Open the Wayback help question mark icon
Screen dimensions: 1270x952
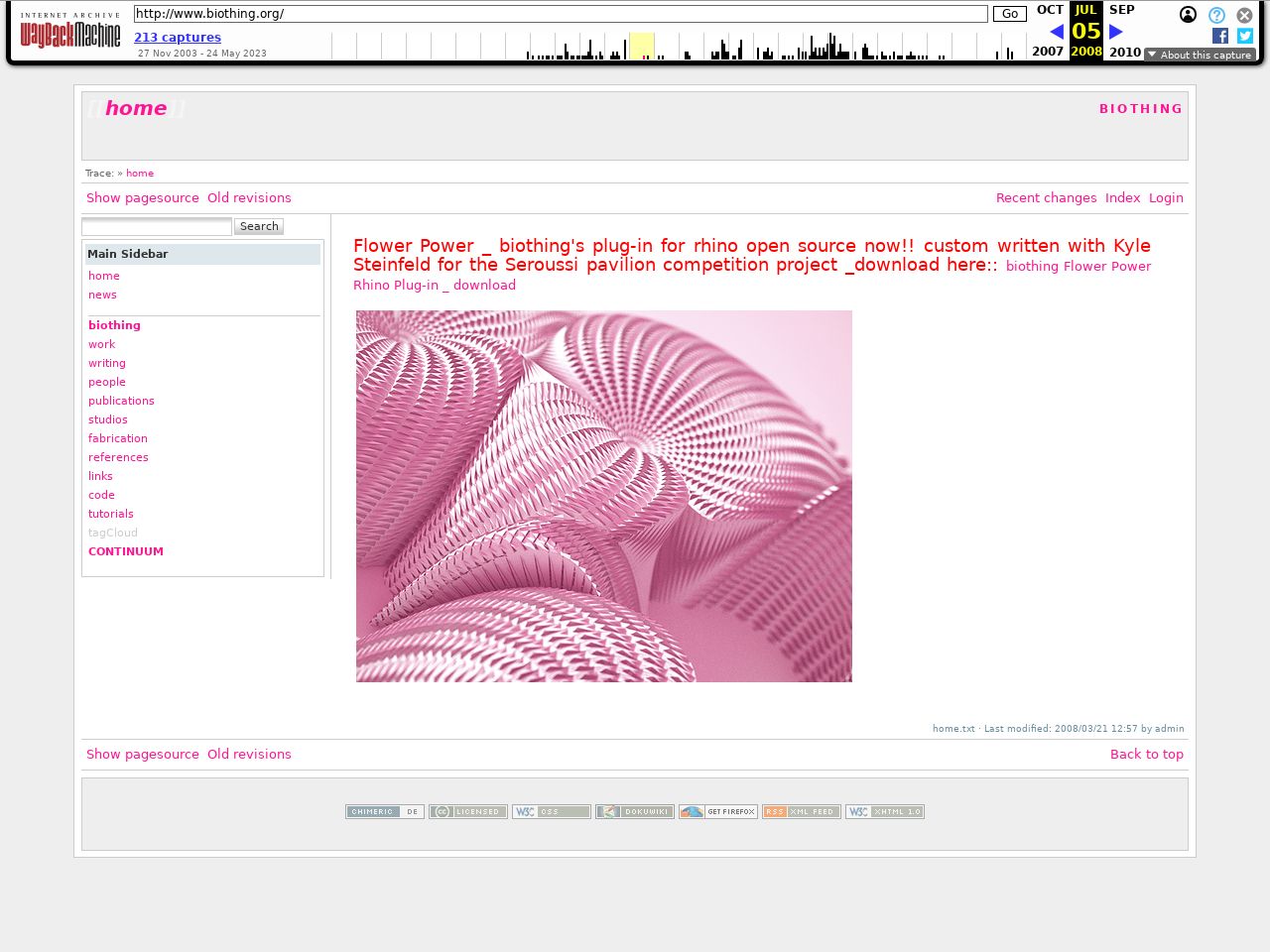(x=1216, y=15)
